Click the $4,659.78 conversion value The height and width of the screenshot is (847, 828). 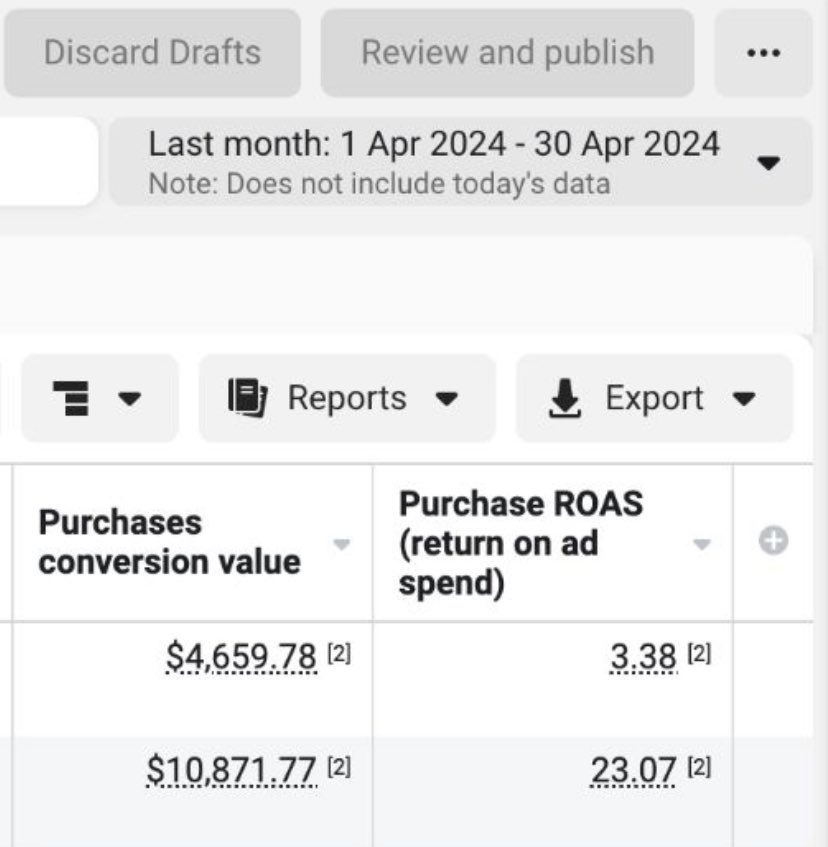[241, 657]
